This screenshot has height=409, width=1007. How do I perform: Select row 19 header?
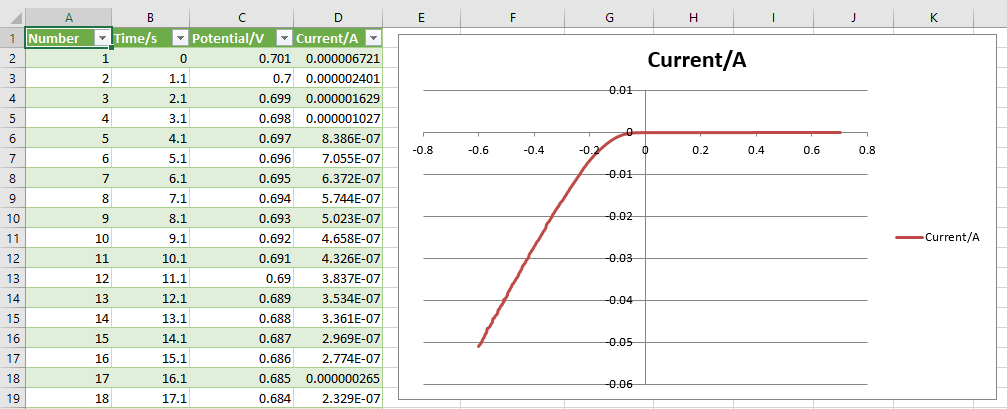[x=12, y=398]
